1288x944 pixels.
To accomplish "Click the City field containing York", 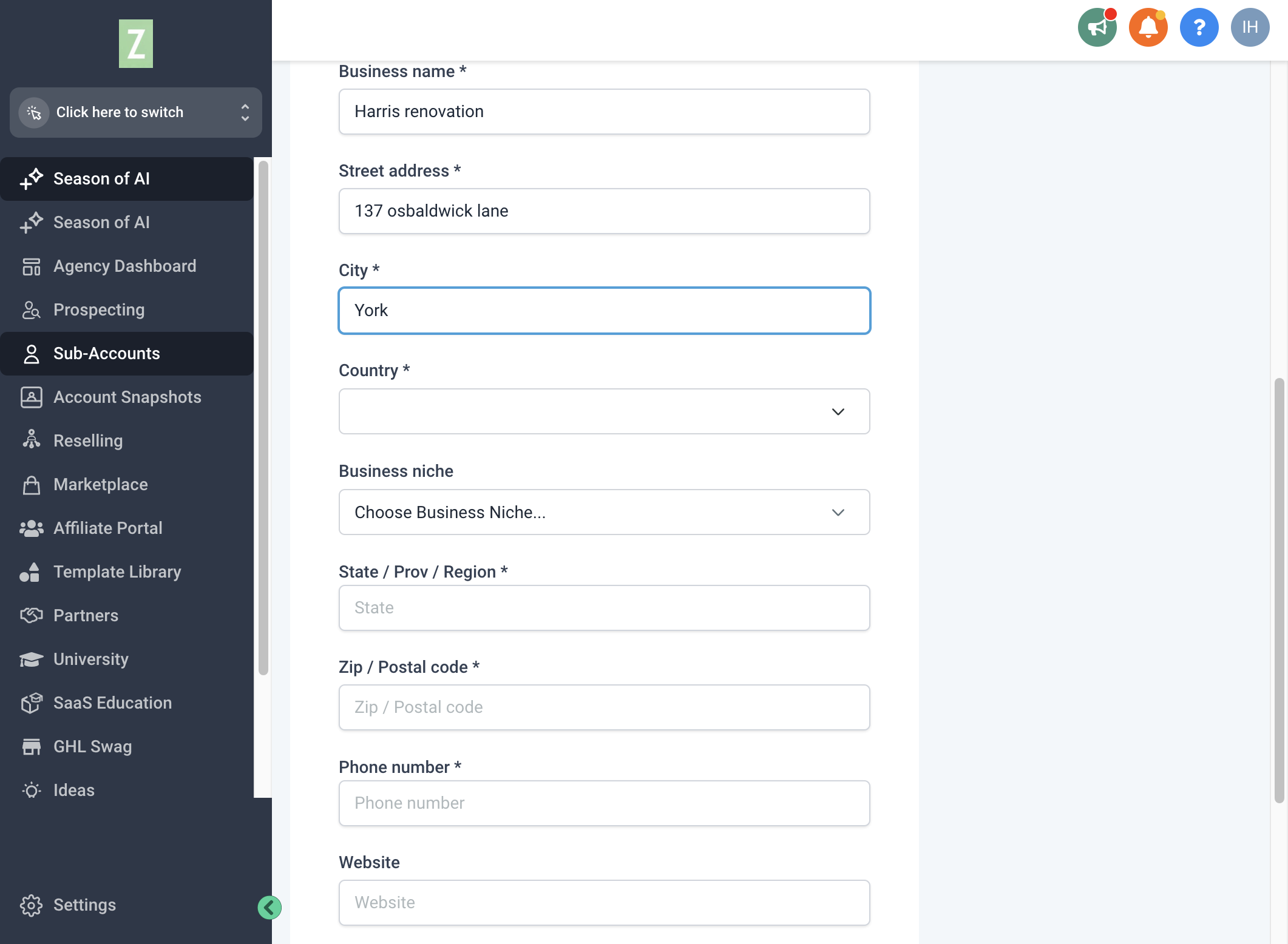I will [x=604, y=311].
